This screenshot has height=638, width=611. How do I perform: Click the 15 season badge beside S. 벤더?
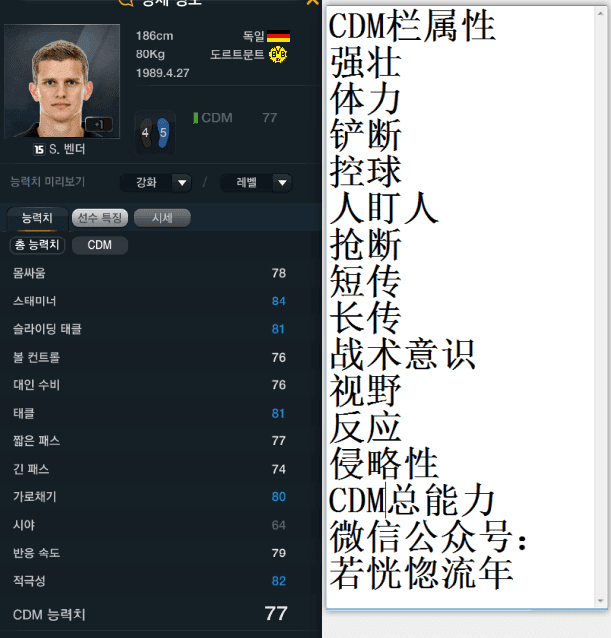click(x=39, y=150)
